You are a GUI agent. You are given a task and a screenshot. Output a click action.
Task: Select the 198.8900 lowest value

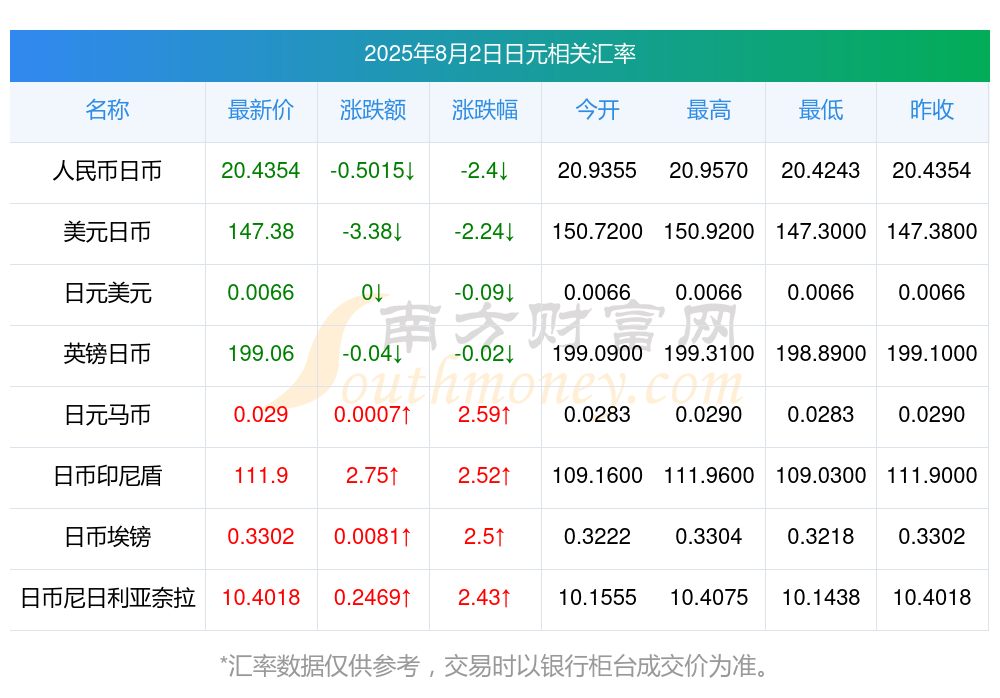point(821,353)
